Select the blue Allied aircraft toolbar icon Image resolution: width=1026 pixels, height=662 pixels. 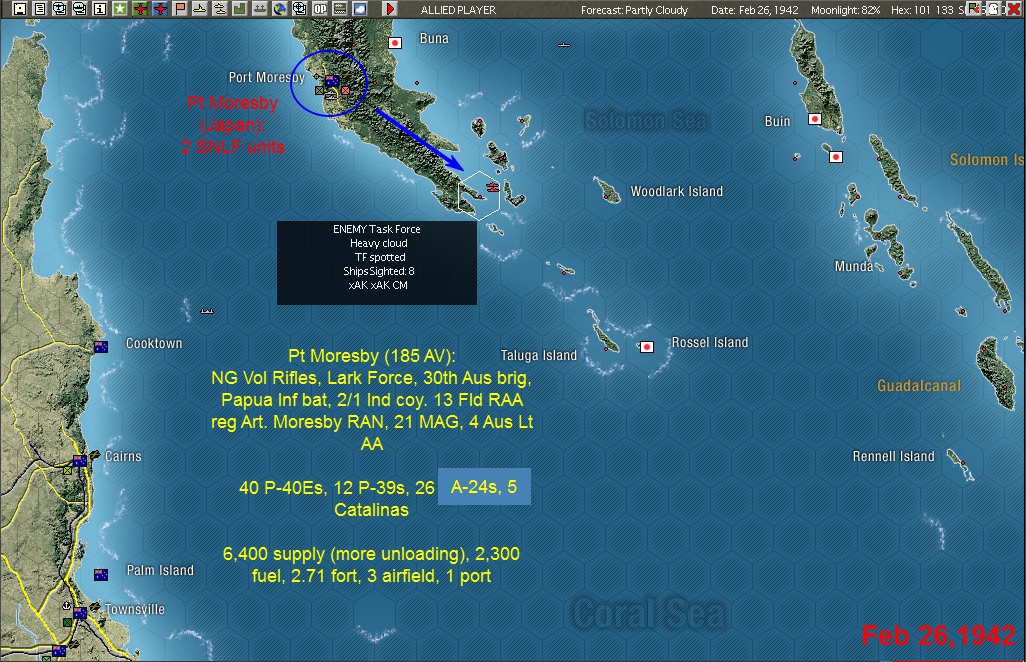(x=160, y=10)
